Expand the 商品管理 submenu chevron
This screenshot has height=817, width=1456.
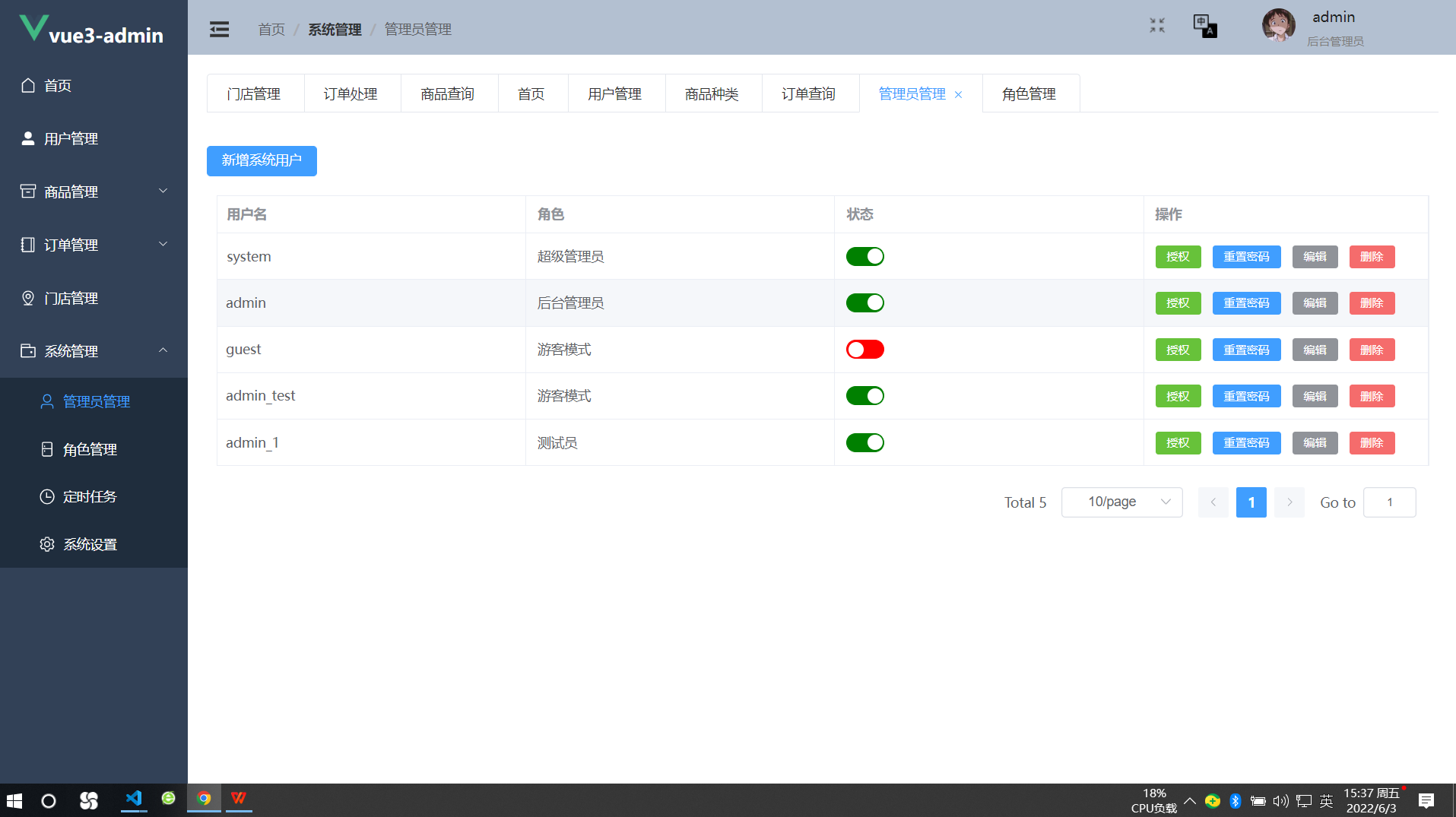(x=163, y=191)
